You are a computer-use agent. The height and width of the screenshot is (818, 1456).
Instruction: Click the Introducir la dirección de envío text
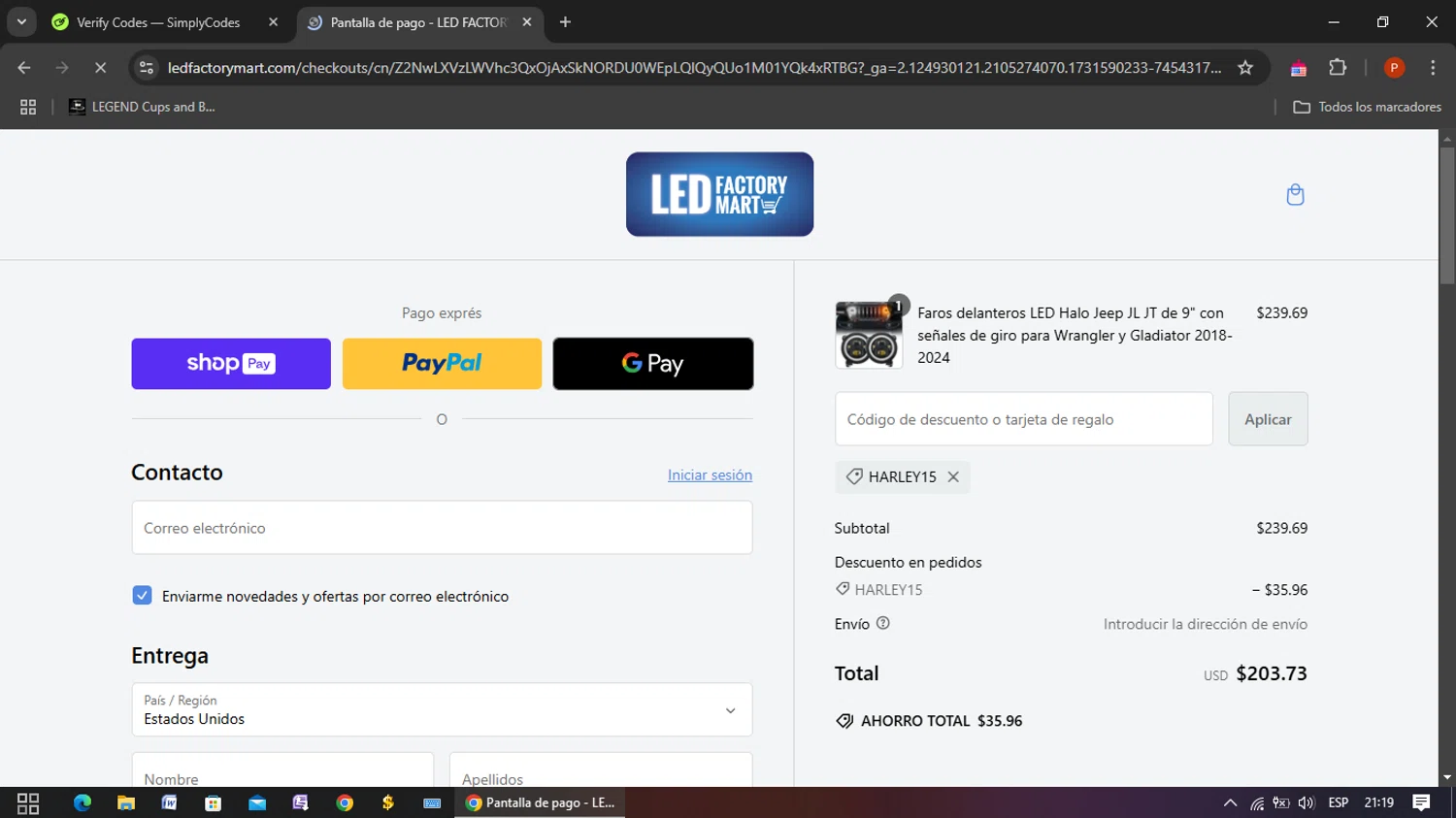click(1206, 624)
